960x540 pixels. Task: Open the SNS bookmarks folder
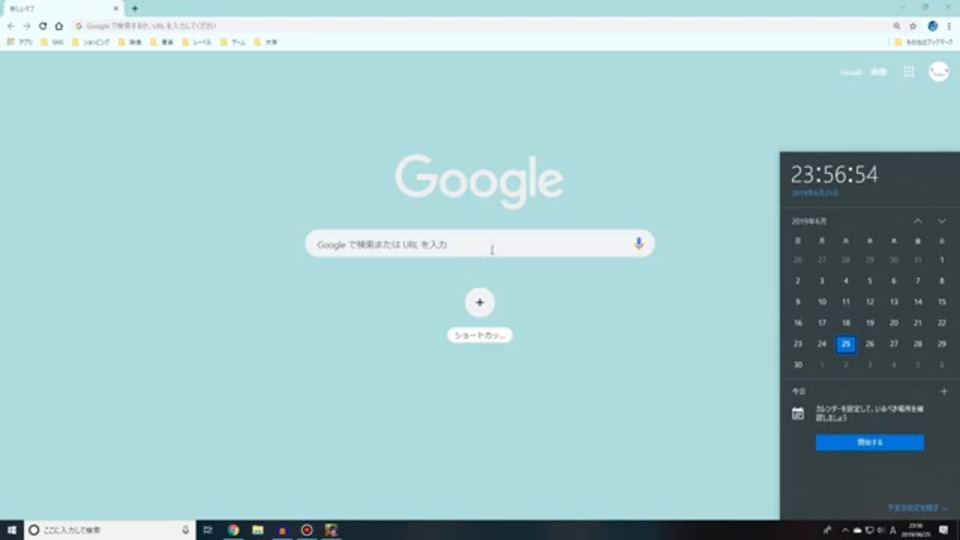pos(52,42)
